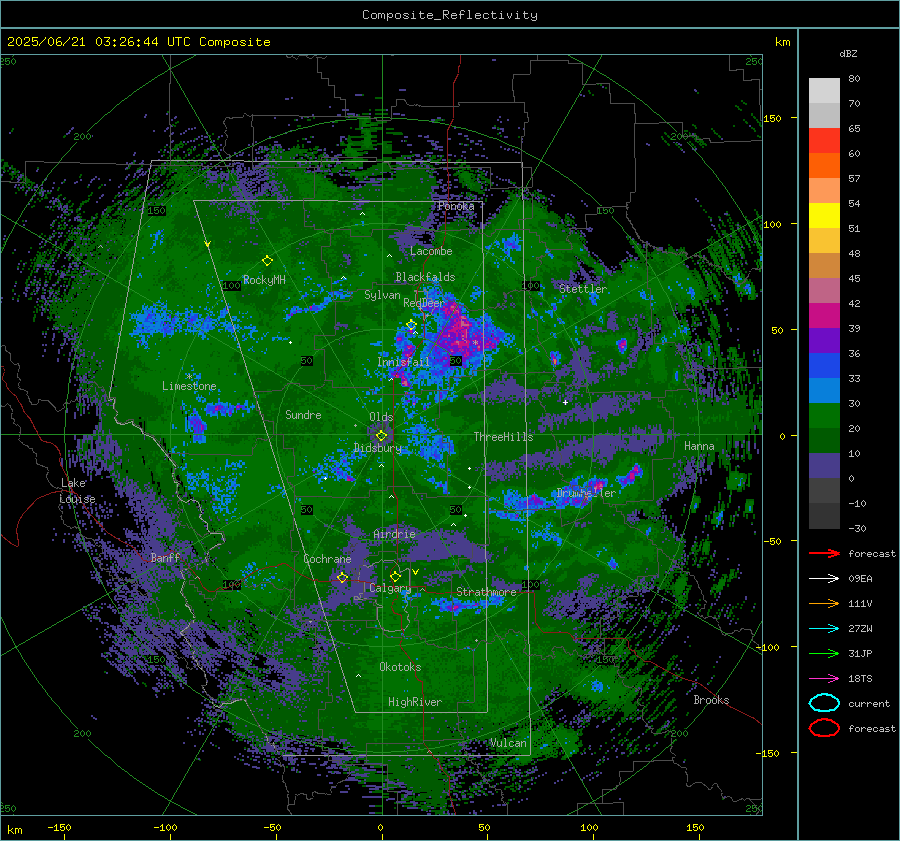Select the cyan 27ZW arrow icon
900x841 pixels.
pyautogui.click(x=824, y=629)
